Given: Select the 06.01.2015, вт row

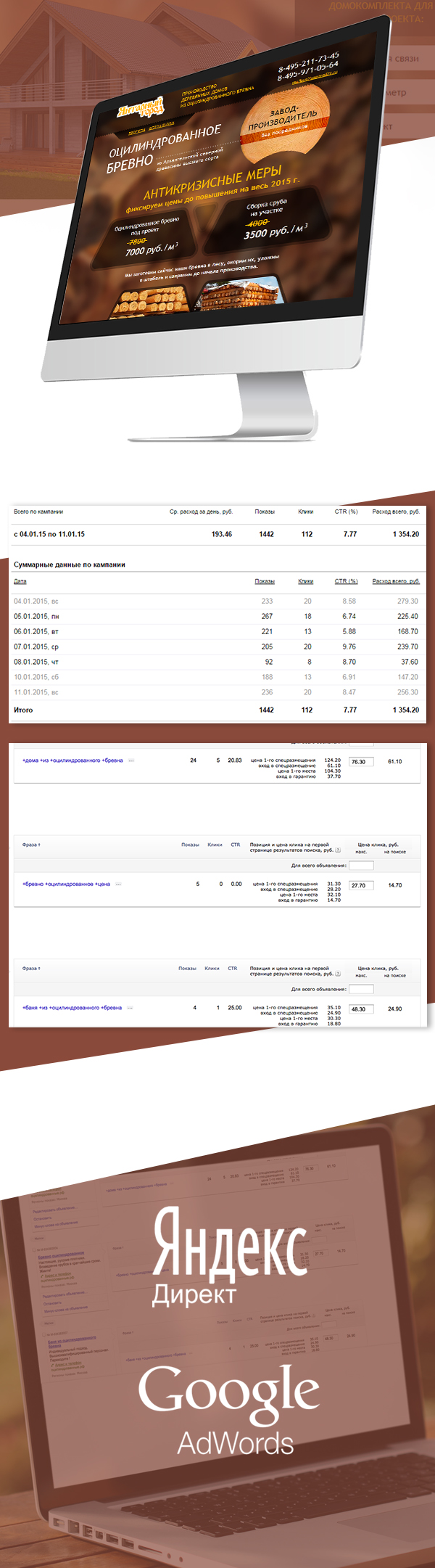Looking at the screenshot, I should pyautogui.click(x=217, y=631).
